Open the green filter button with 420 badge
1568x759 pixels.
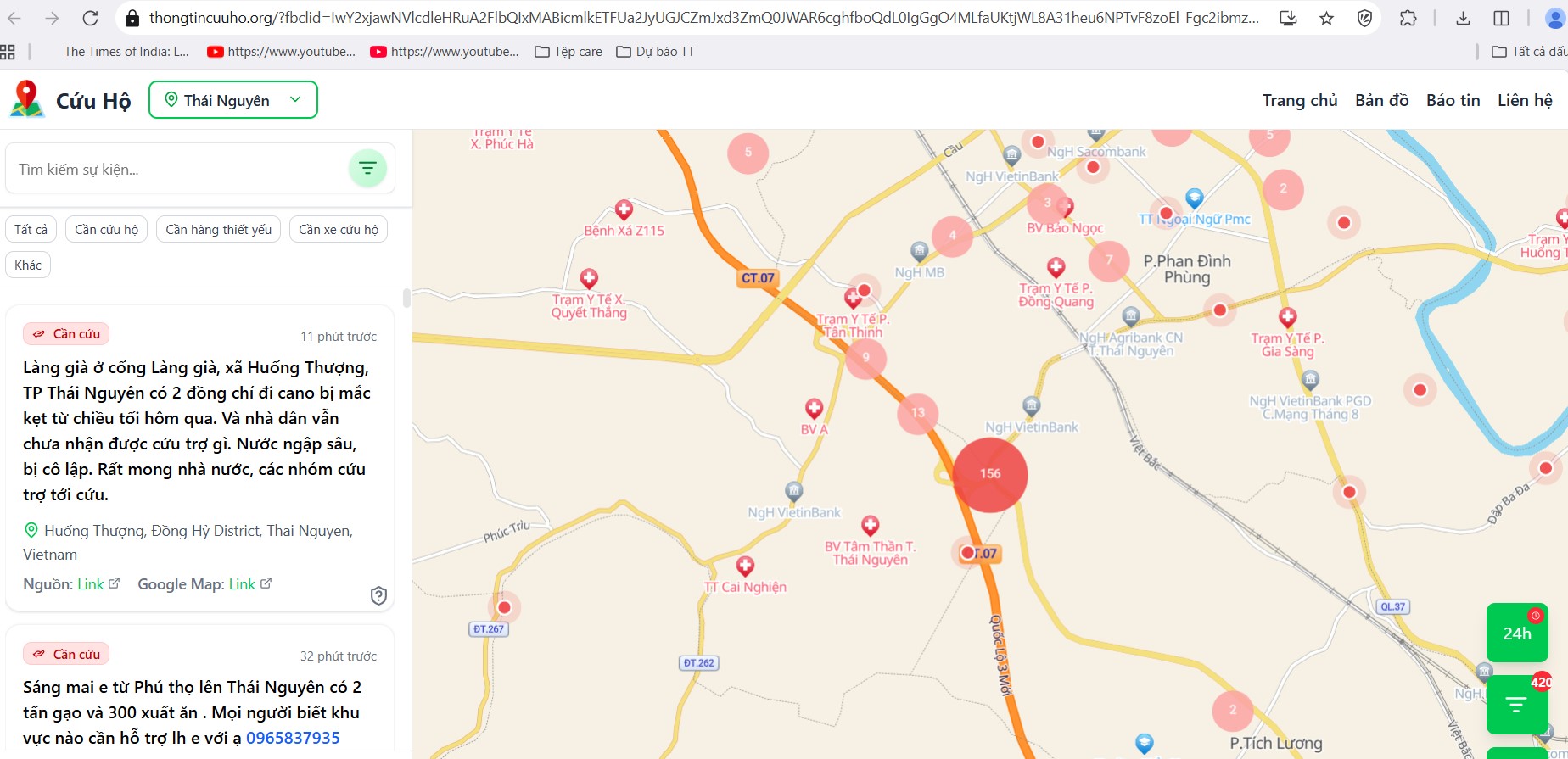[x=1517, y=704]
